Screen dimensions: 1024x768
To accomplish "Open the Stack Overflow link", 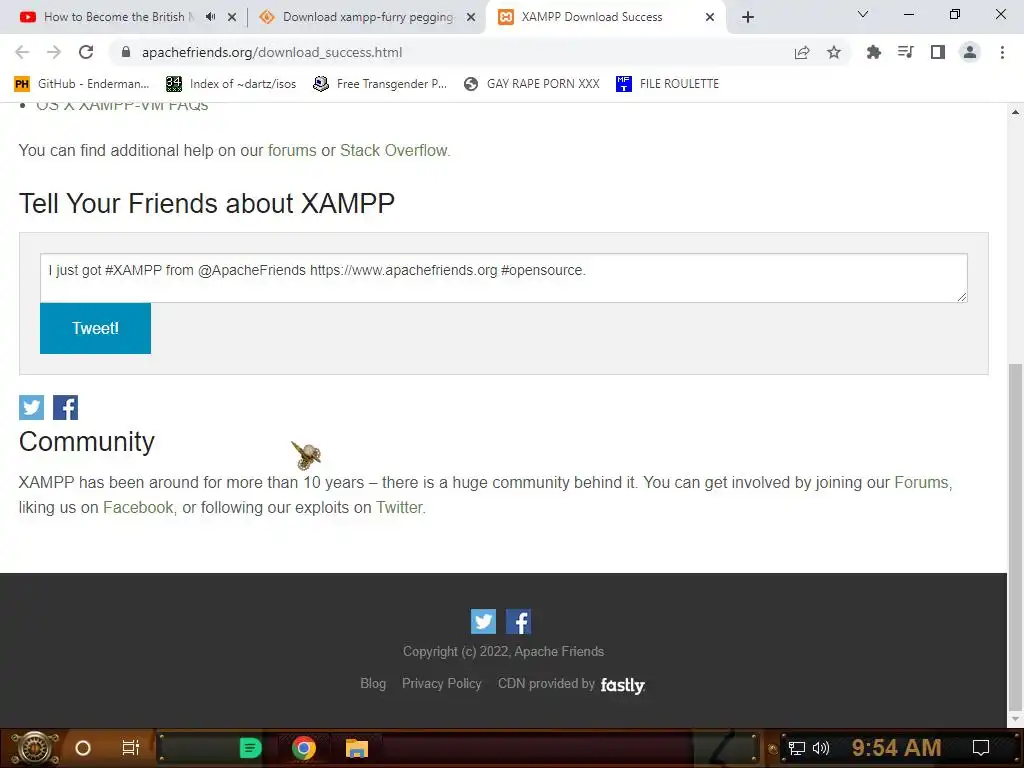I will click(x=394, y=150).
